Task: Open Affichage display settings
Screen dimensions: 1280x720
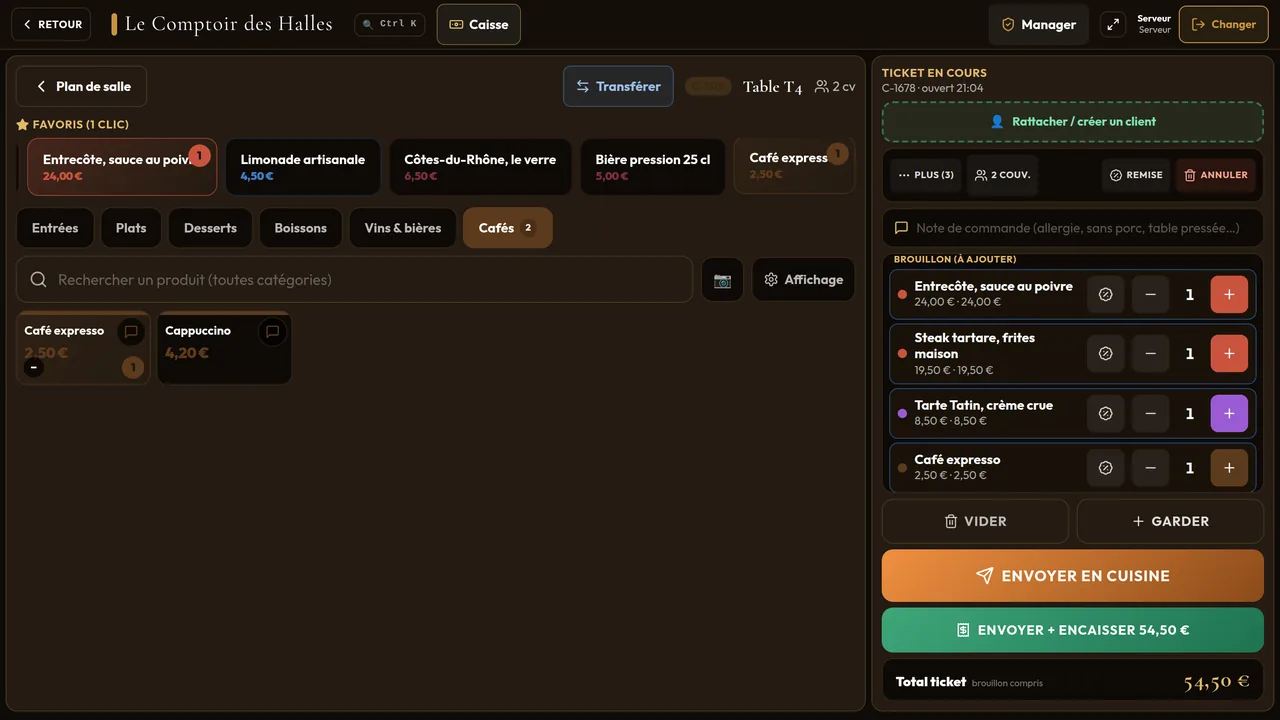Action: pos(803,280)
